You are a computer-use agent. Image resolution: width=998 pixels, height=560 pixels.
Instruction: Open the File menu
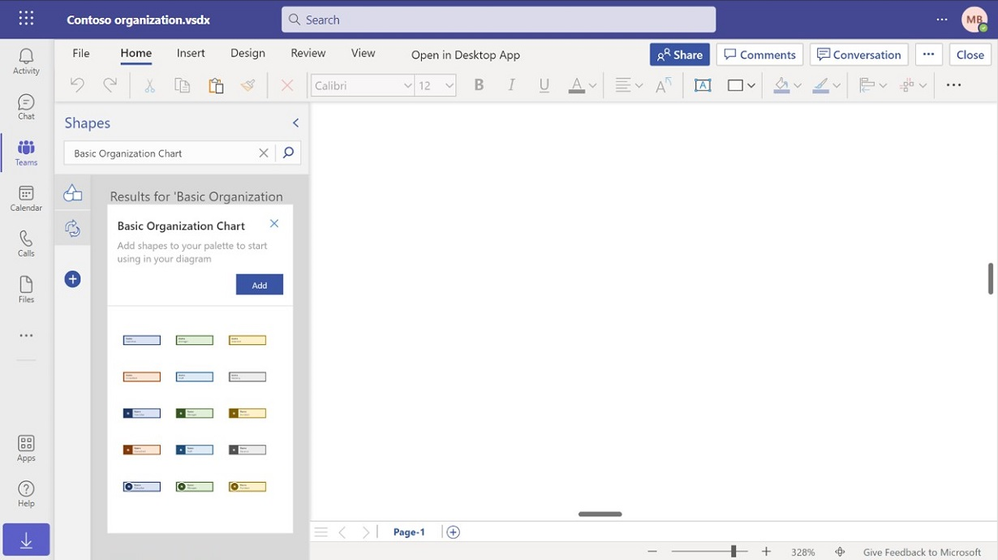(81, 53)
